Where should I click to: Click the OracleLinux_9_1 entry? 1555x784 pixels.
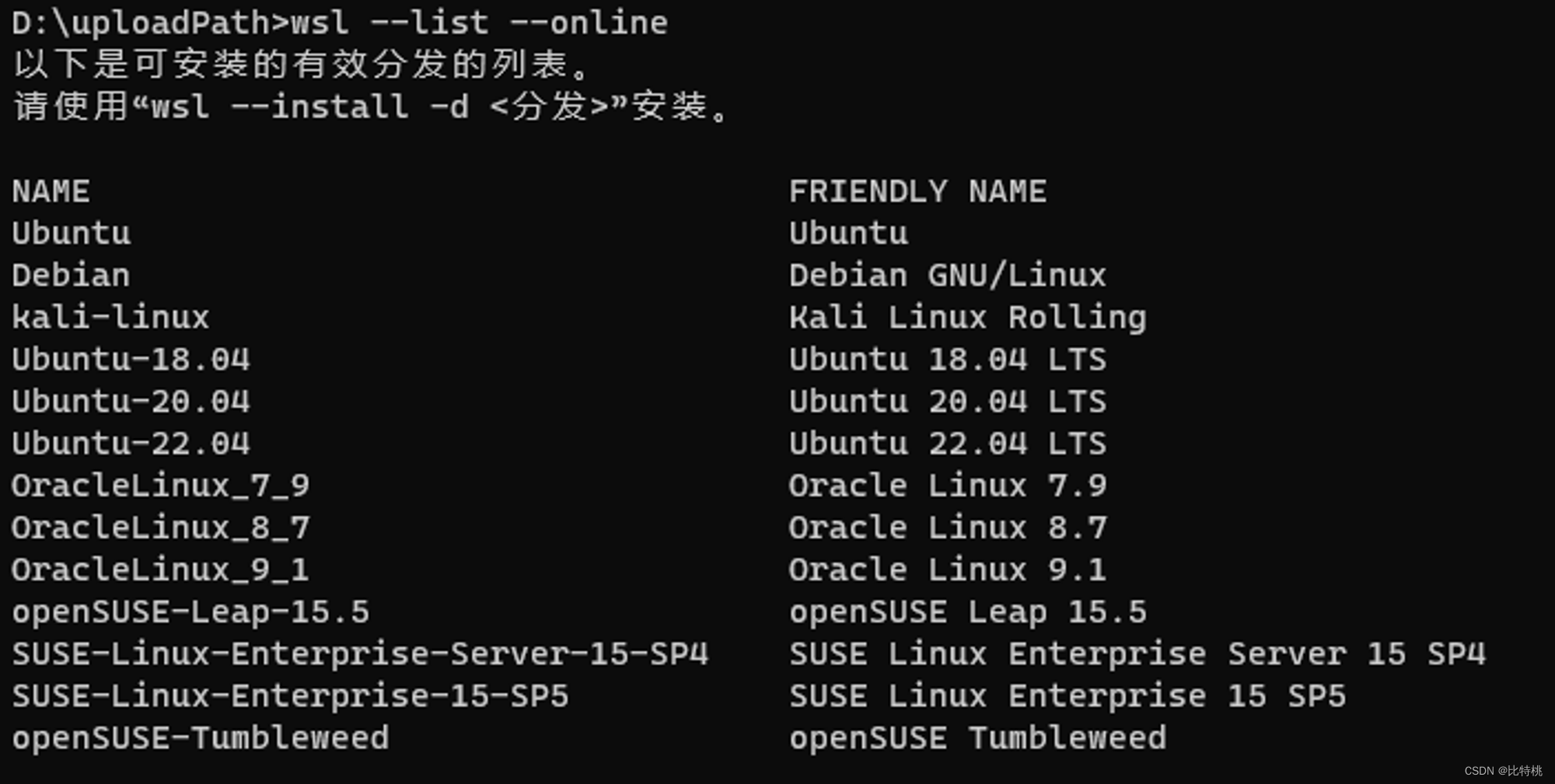(161, 570)
